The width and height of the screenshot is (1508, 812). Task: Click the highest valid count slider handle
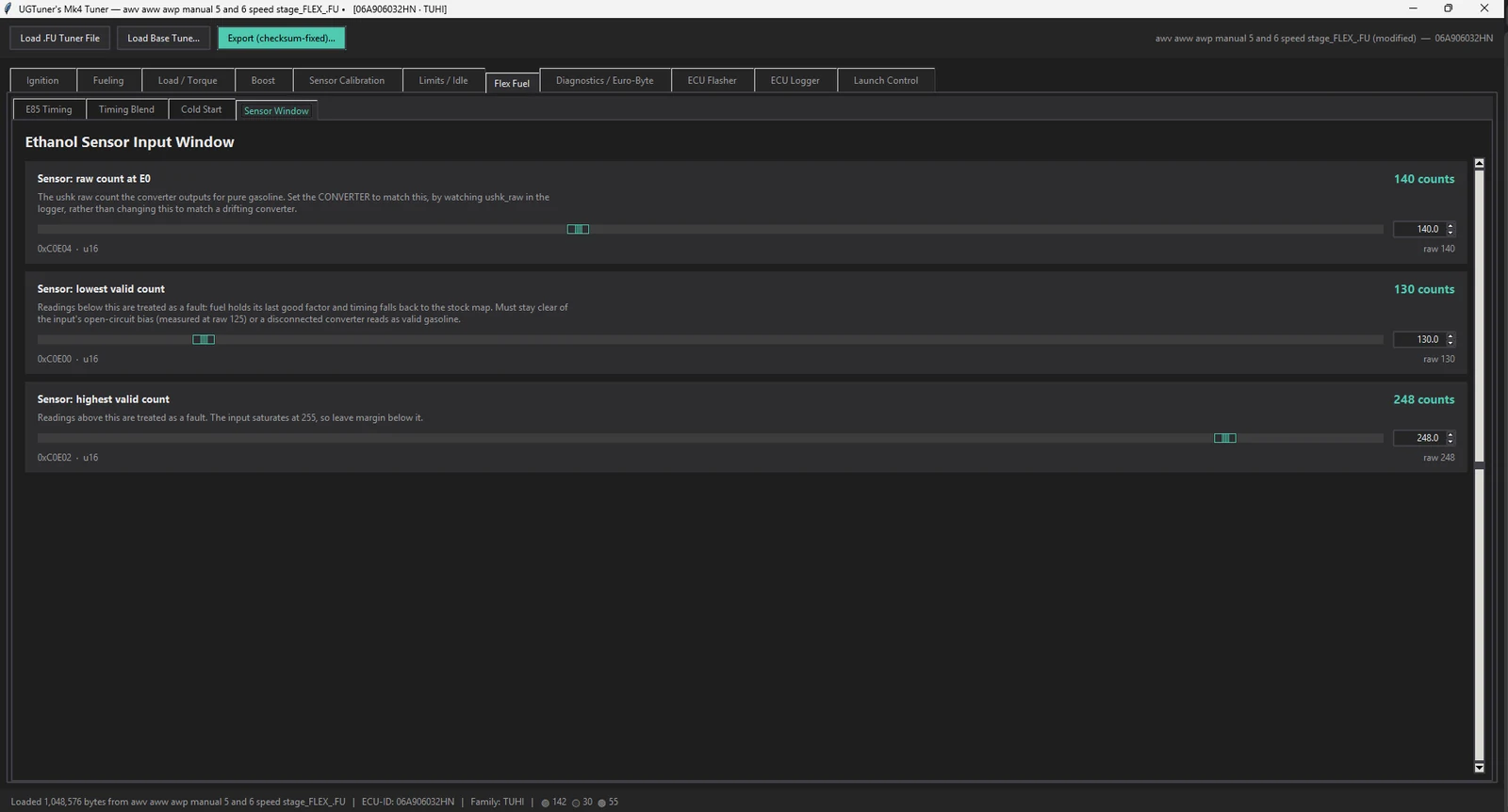pos(1224,438)
